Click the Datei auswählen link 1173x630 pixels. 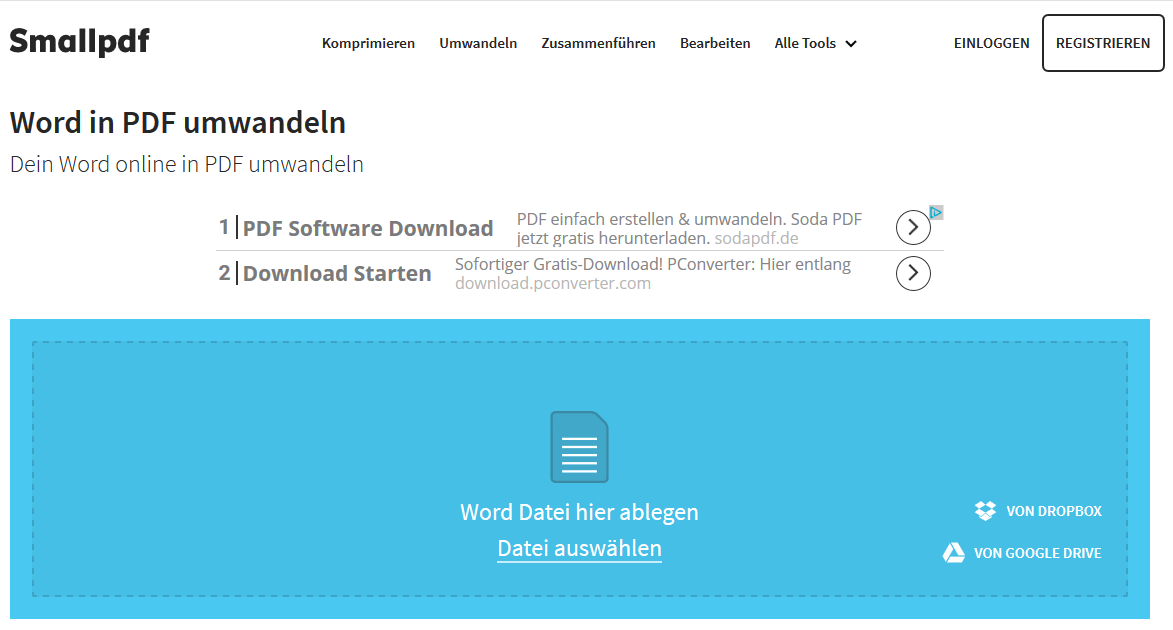click(579, 548)
